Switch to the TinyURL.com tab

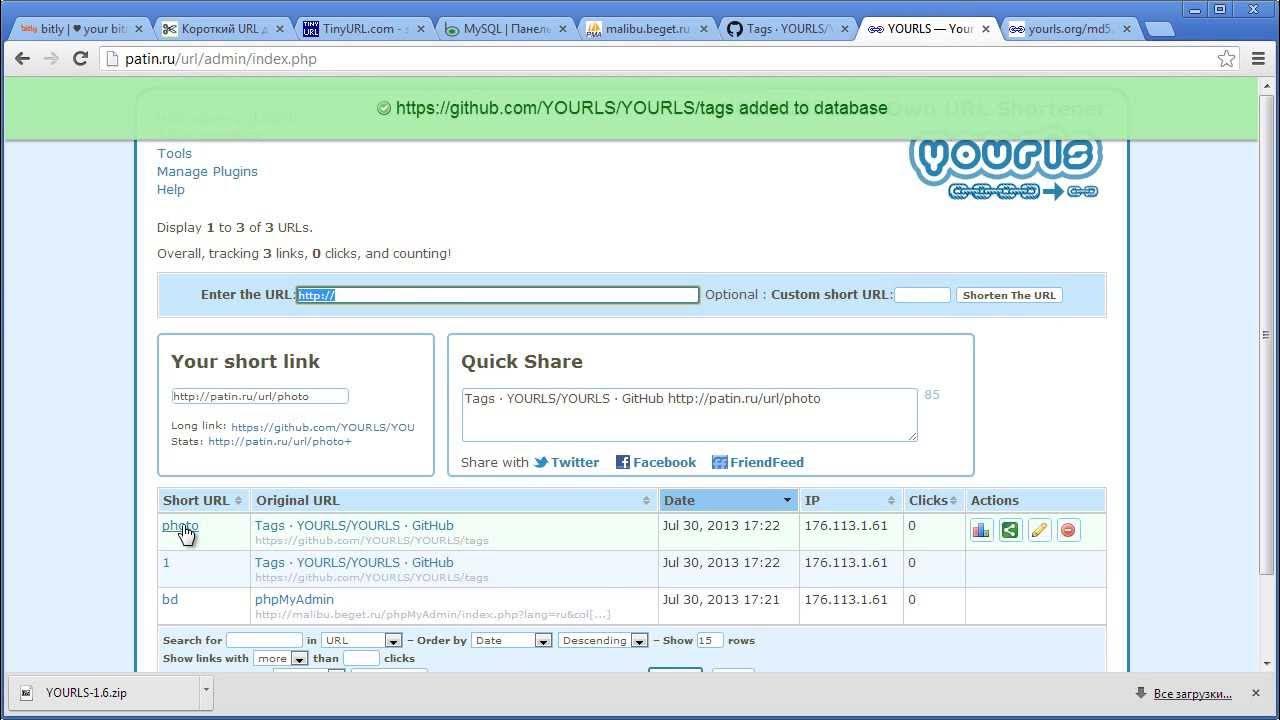[365, 29]
